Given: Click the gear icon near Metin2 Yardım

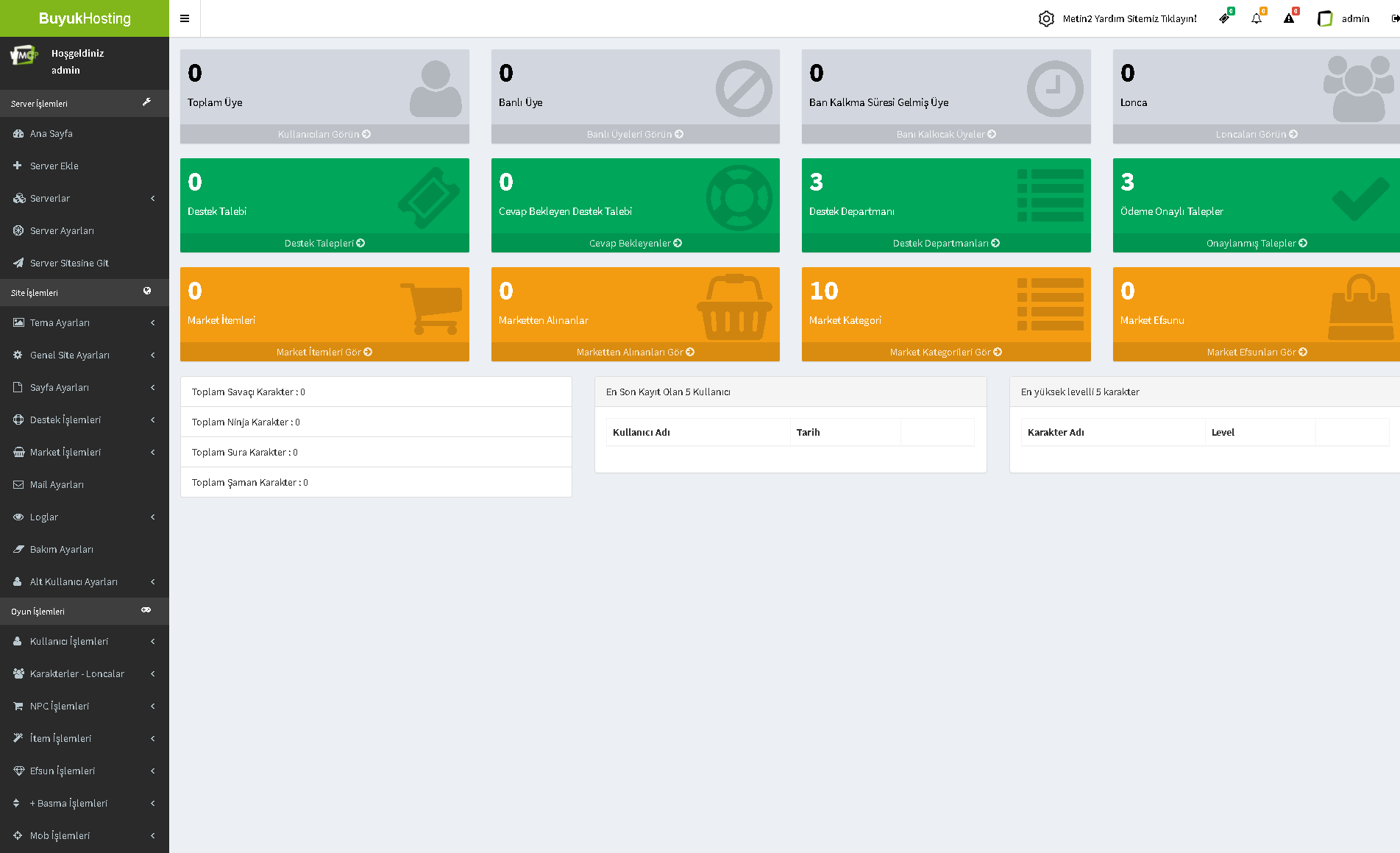Looking at the screenshot, I should tap(1046, 18).
